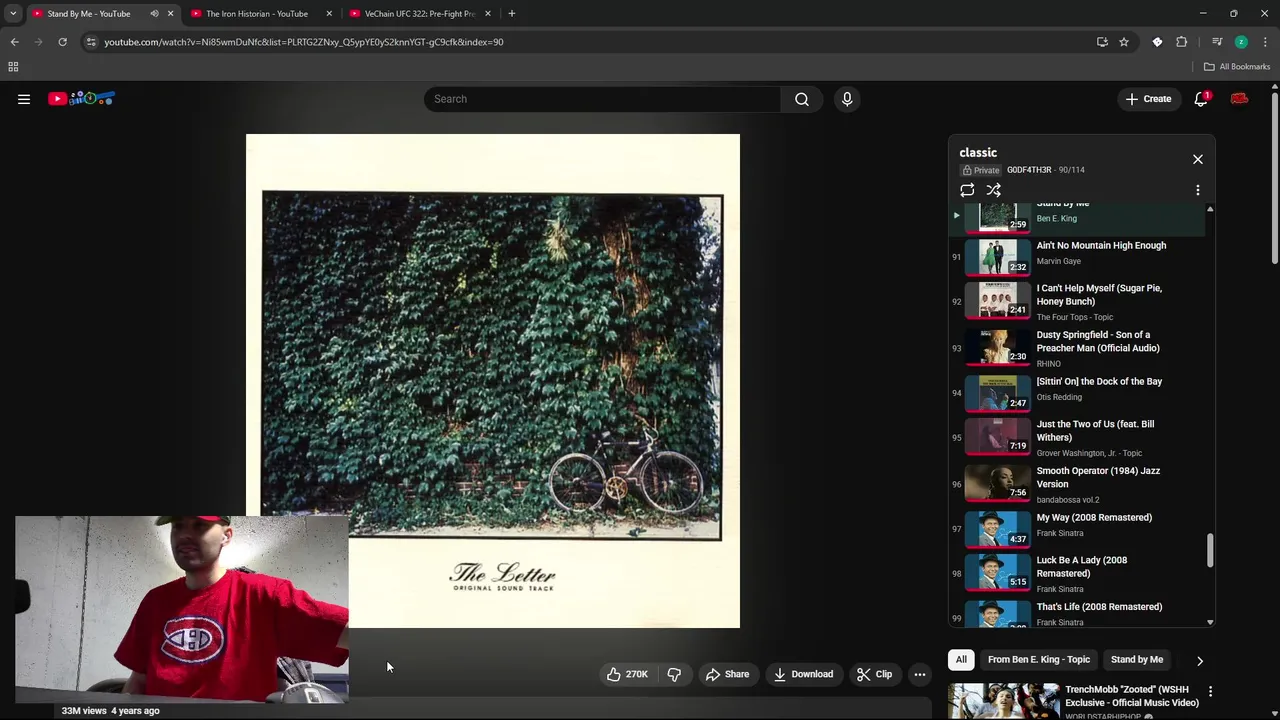This screenshot has width=1280, height=720.
Task: Open media controls icon in toolbar
Action: pos(1217,42)
